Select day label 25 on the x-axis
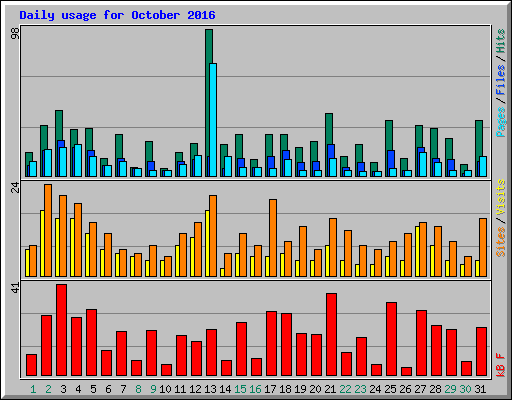Image resolution: width=512 pixels, height=400 pixels. click(x=390, y=389)
